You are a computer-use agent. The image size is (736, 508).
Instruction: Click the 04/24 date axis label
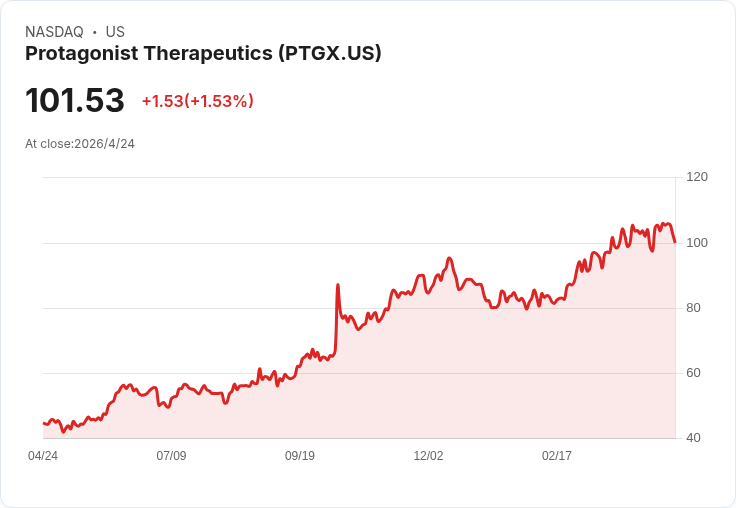point(43,455)
